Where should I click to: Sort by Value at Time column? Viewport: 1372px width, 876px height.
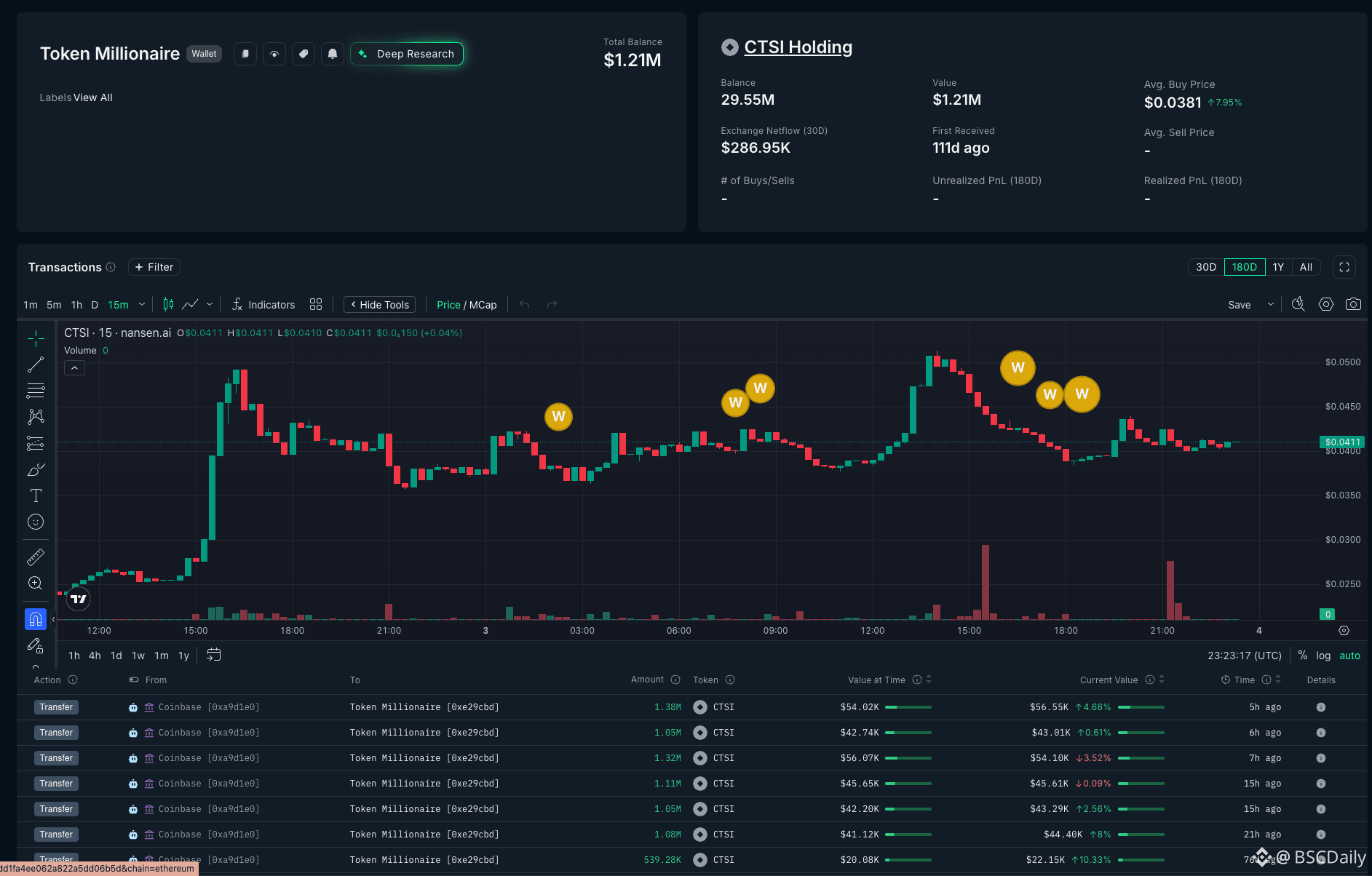click(x=929, y=680)
